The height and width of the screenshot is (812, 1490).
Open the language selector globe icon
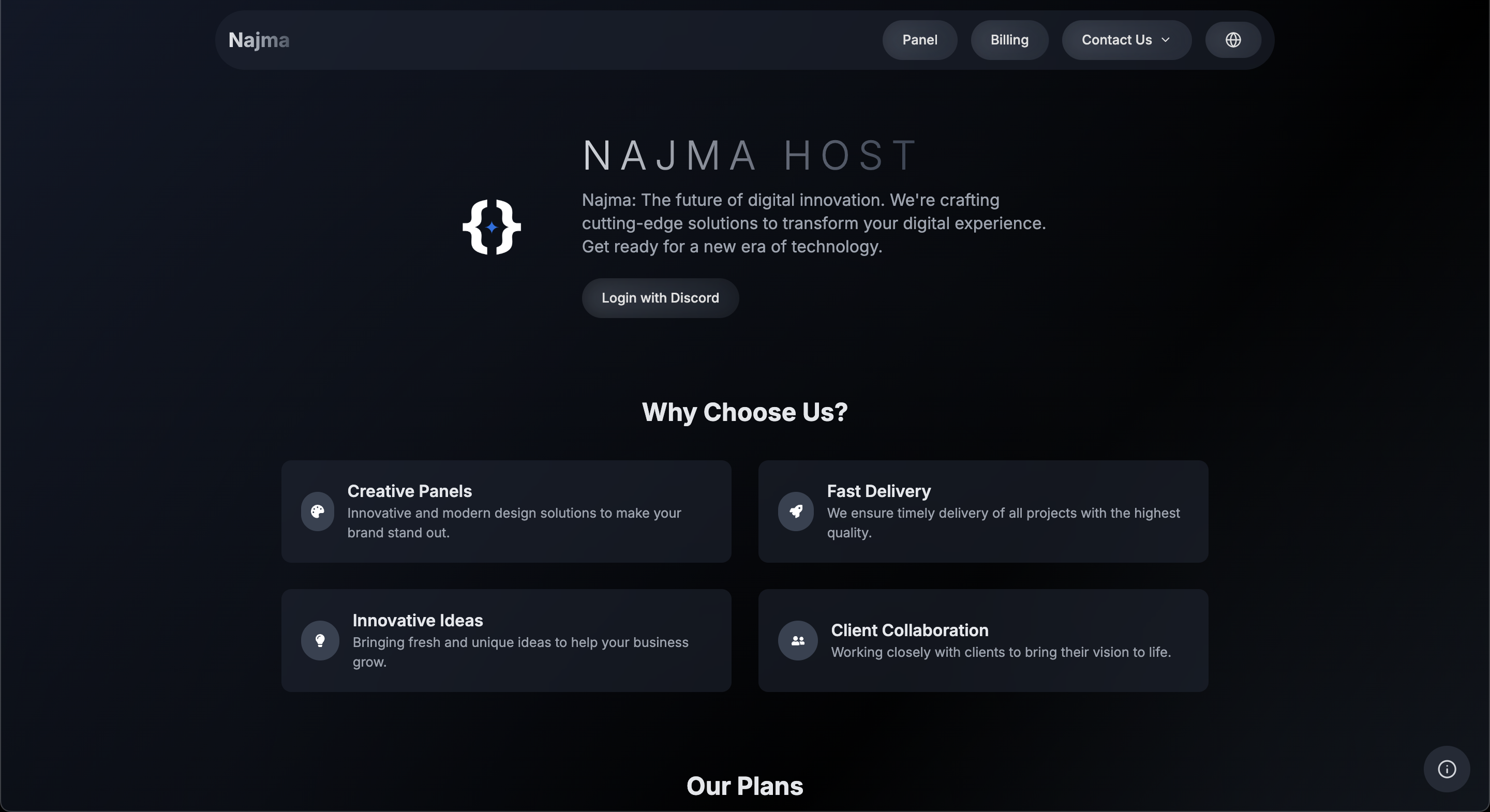point(1233,40)
